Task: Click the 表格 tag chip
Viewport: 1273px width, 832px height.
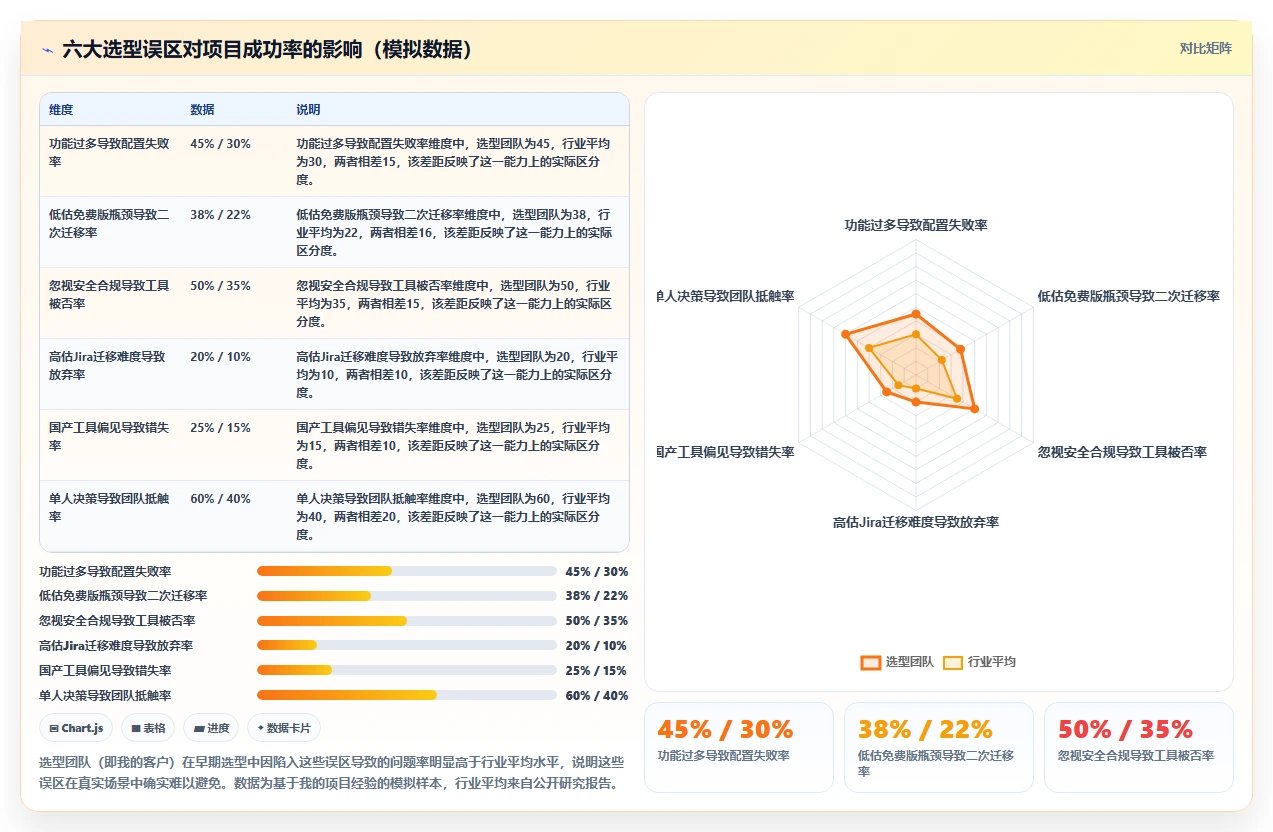Action: pos(148,728)
